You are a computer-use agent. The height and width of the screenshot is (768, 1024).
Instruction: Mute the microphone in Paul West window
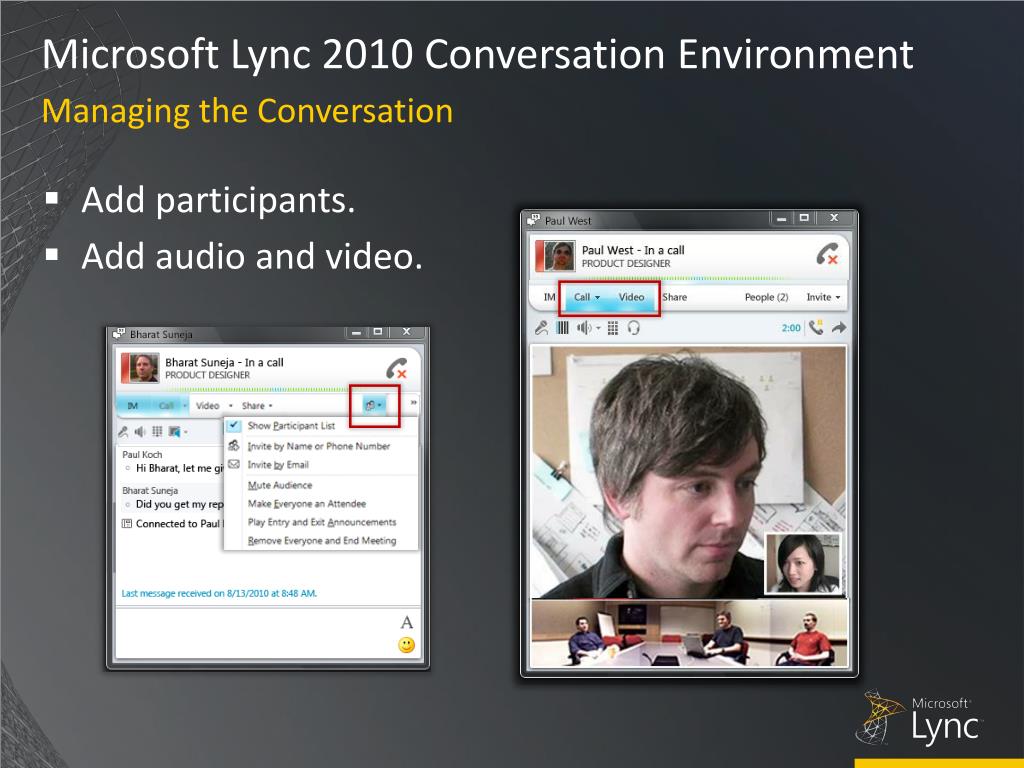(541, 328)
